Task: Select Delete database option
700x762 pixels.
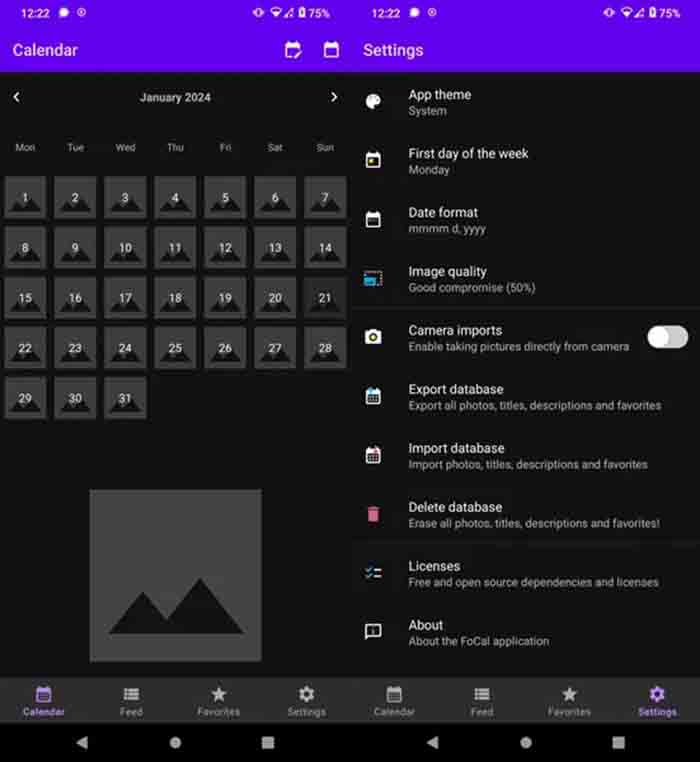Action: (526, 515)
